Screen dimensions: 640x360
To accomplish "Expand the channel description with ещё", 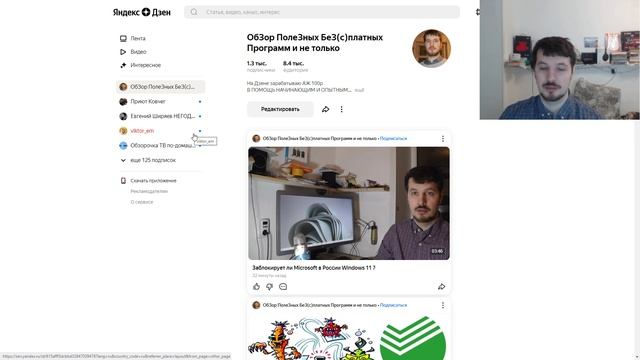I will click(x=359, y=90).
